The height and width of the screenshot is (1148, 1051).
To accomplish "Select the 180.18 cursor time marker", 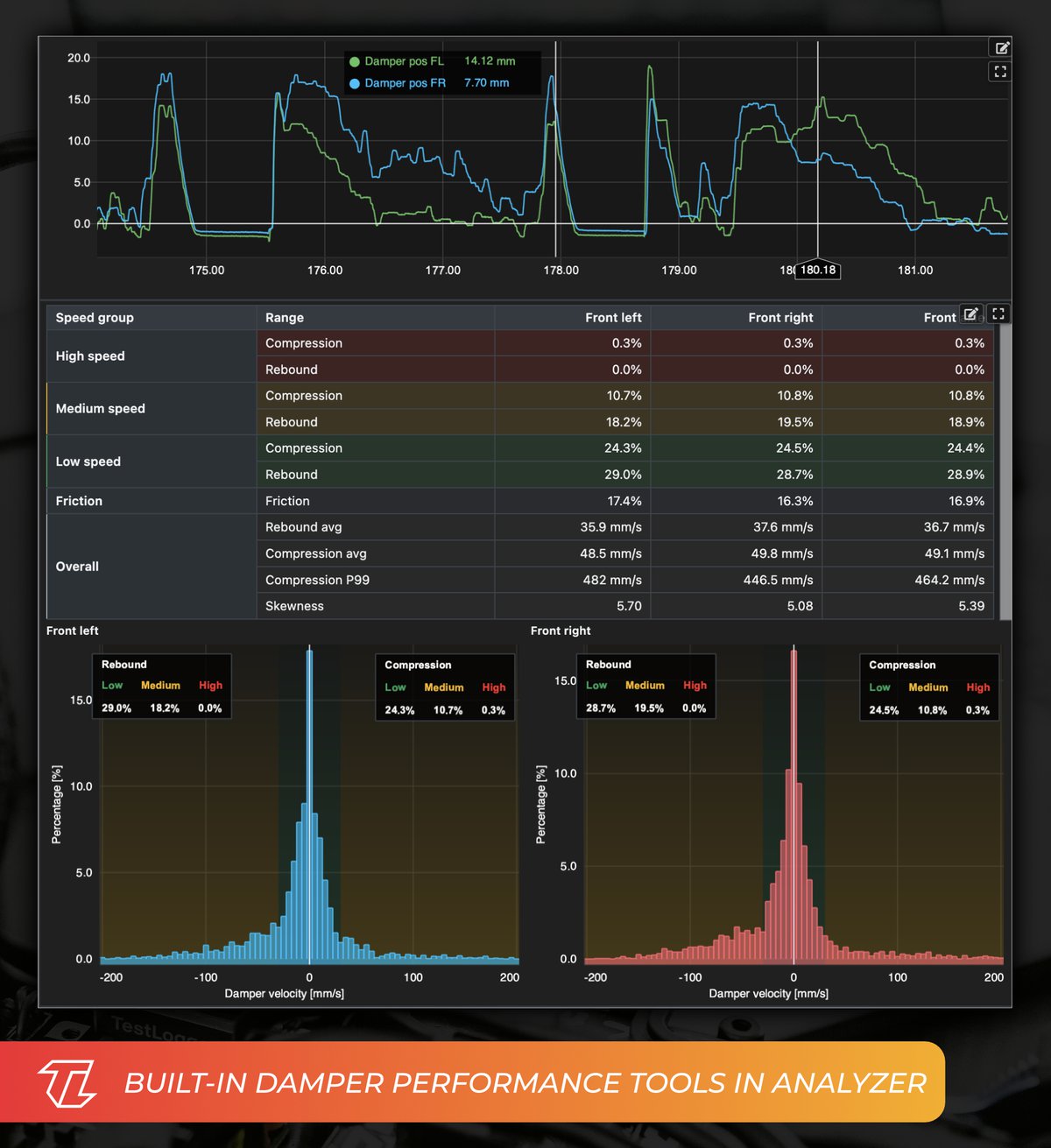I will (x=818, y=270).
